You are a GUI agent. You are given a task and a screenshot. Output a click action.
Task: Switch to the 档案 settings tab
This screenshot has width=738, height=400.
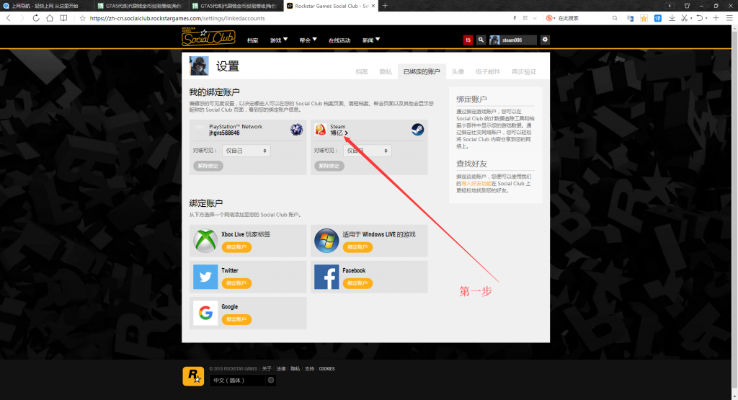pyautogui.click(x=361, y=72)
